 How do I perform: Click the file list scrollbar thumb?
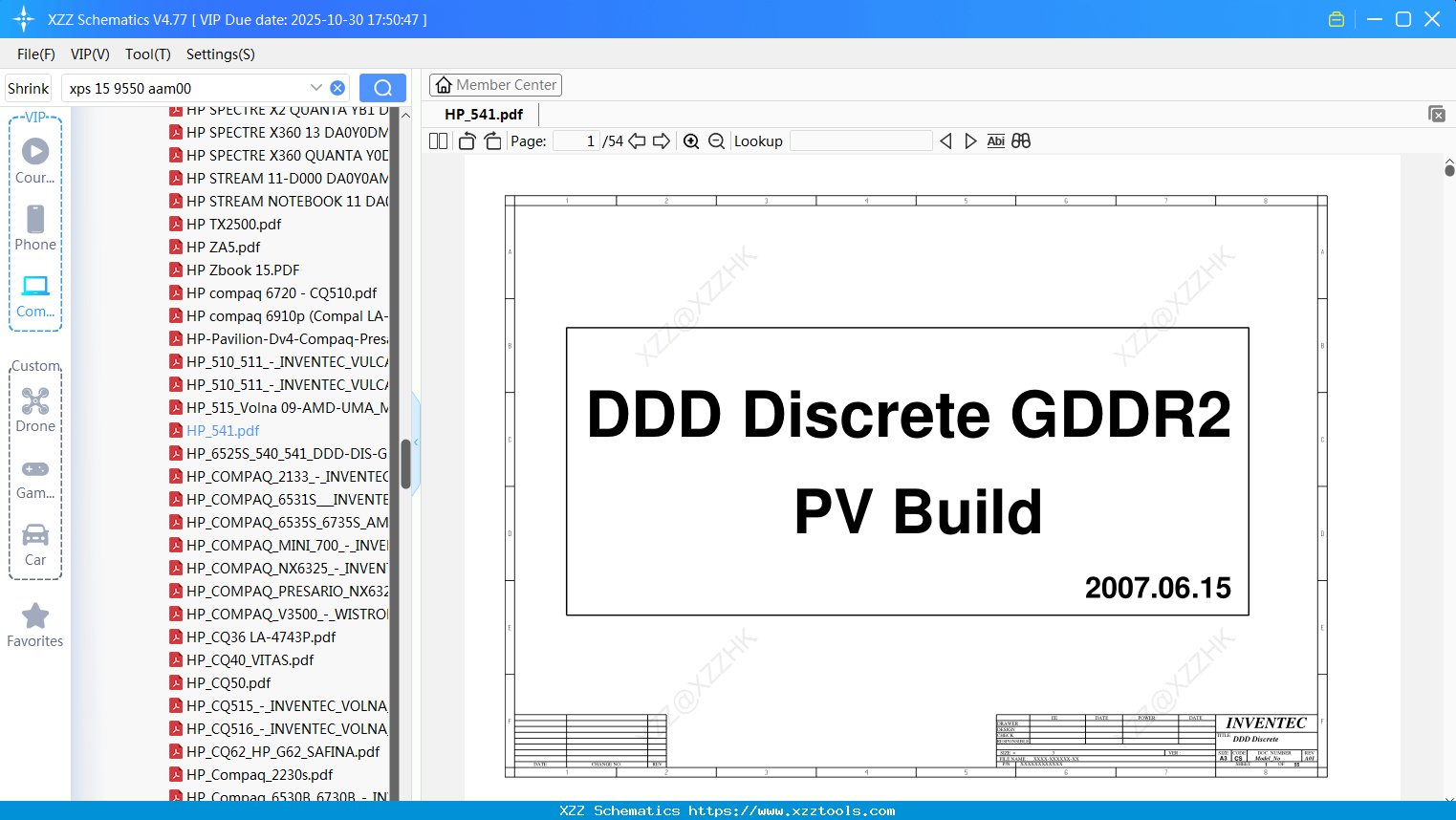coord(405,464)
